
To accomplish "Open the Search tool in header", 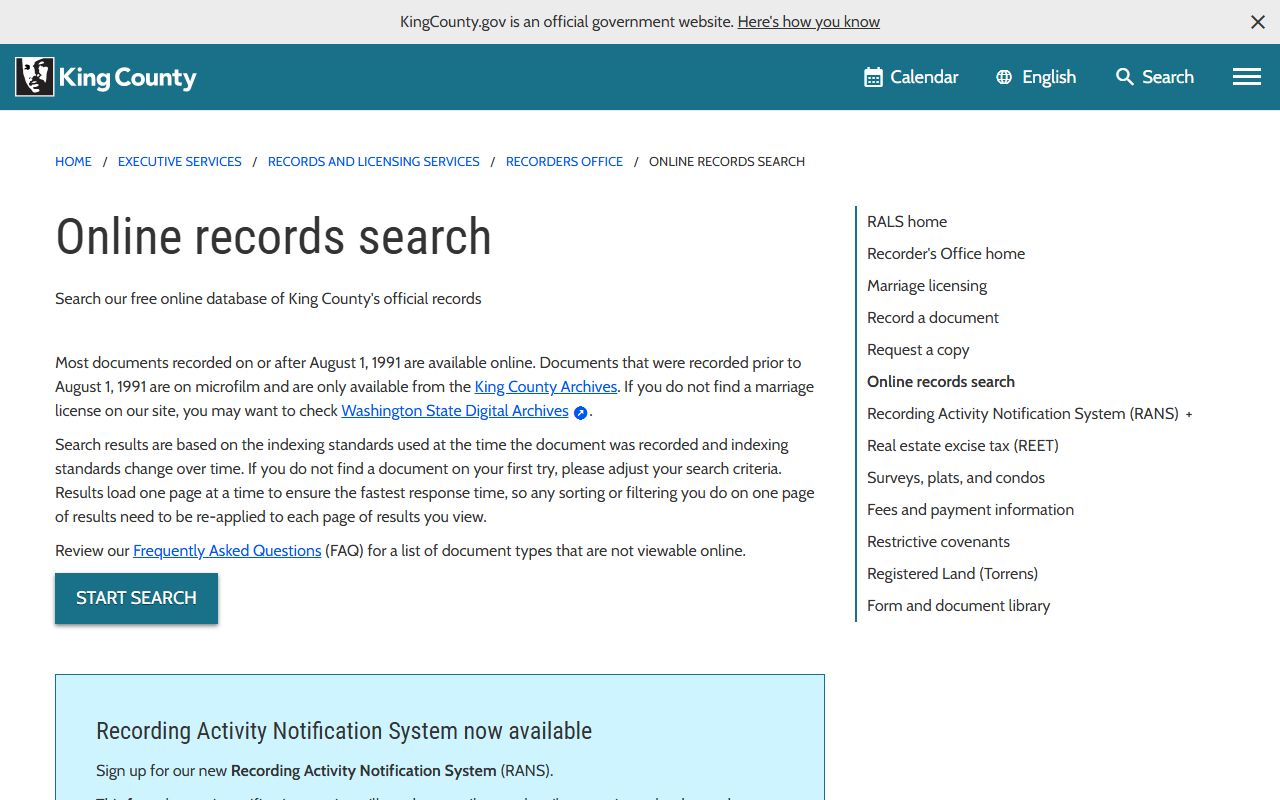I will [x=1155, y=77].
